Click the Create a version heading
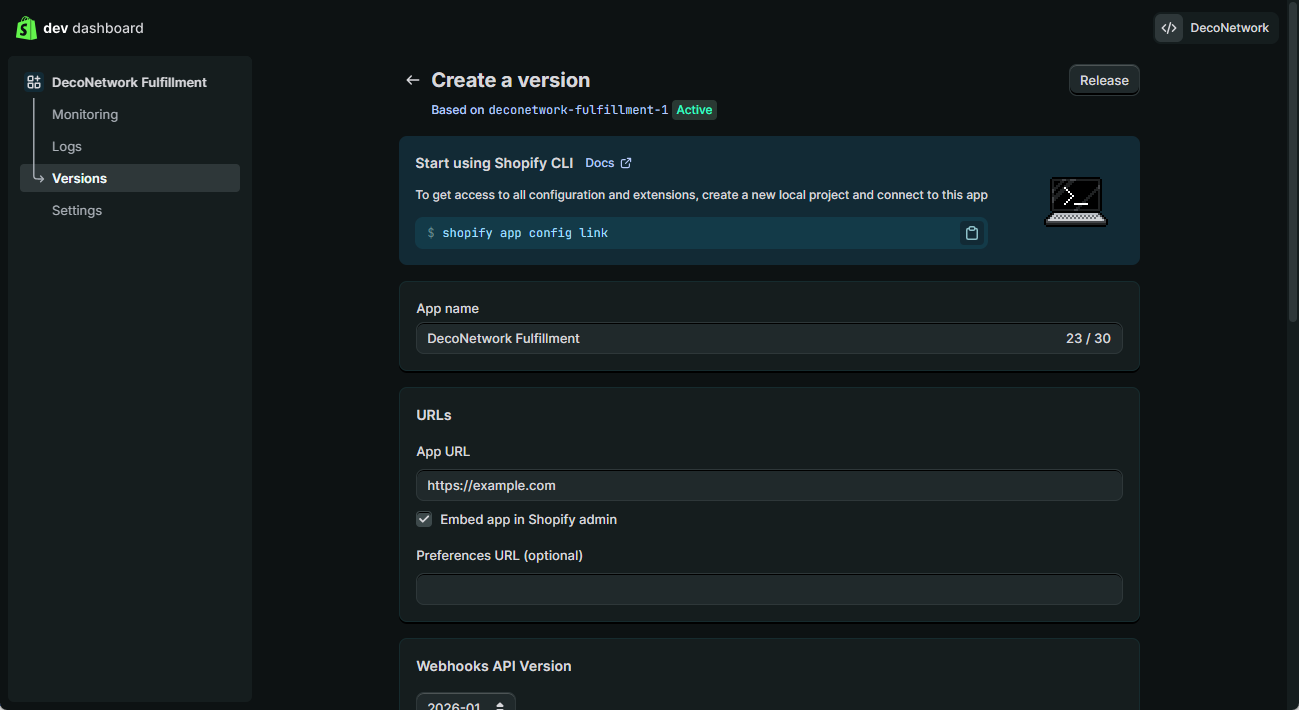 click(511, 80)
